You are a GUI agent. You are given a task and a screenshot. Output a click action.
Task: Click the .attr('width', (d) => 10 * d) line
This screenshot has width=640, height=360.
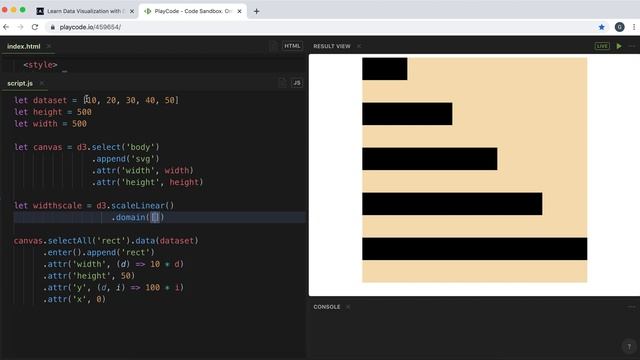[113, 264]
